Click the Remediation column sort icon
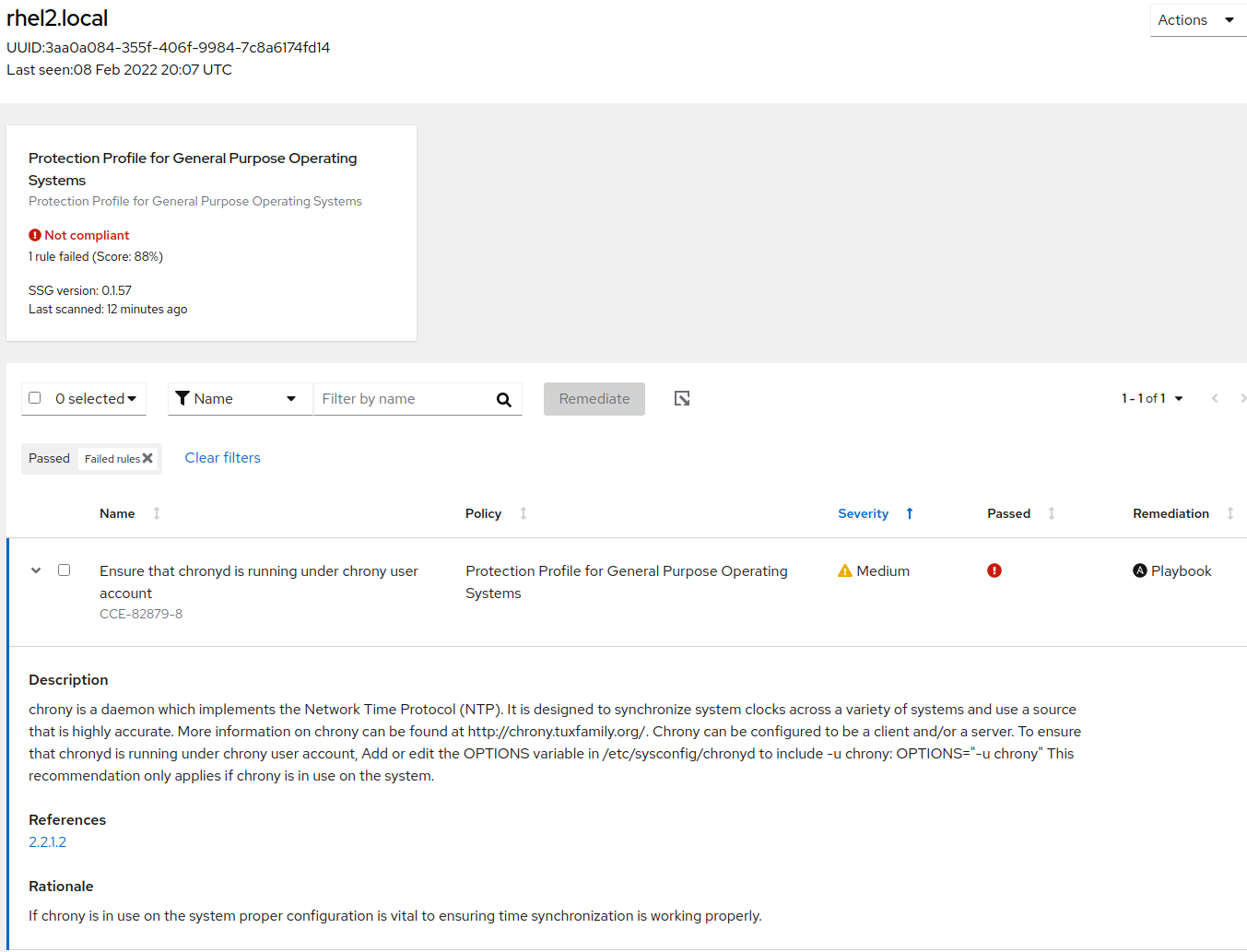This screenshot has width=1247, height=952. [x=1229, y=513]
